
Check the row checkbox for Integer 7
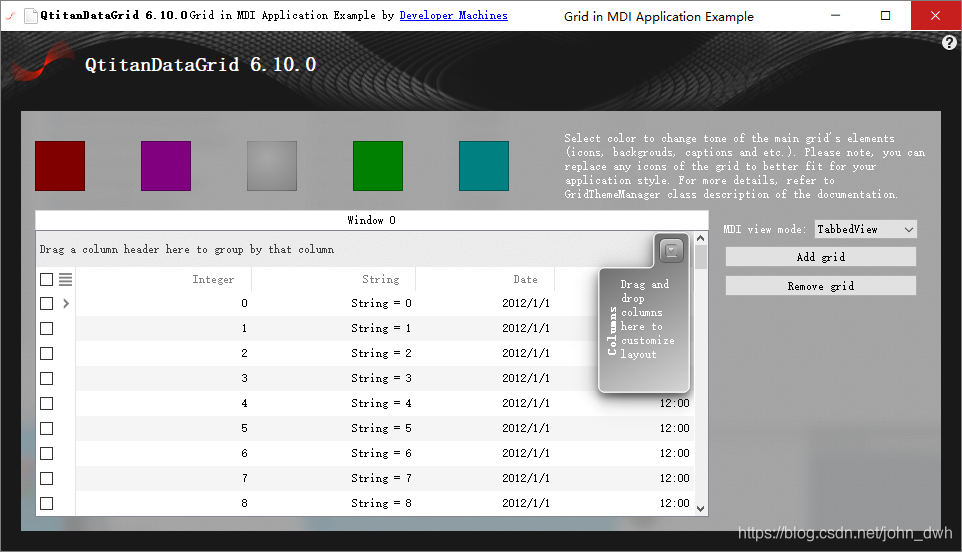point(47,478)
